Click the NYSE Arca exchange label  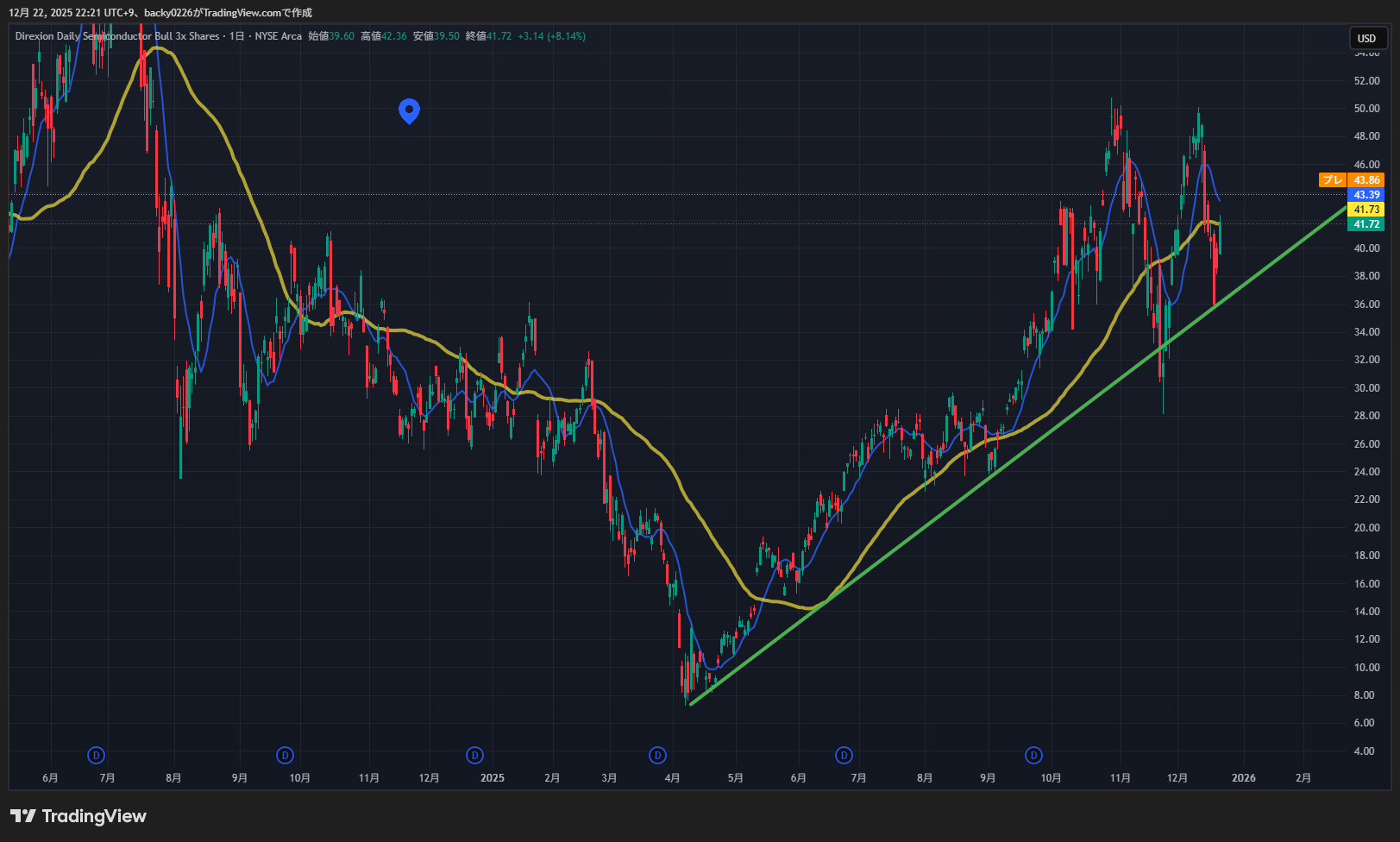(278, 36)
